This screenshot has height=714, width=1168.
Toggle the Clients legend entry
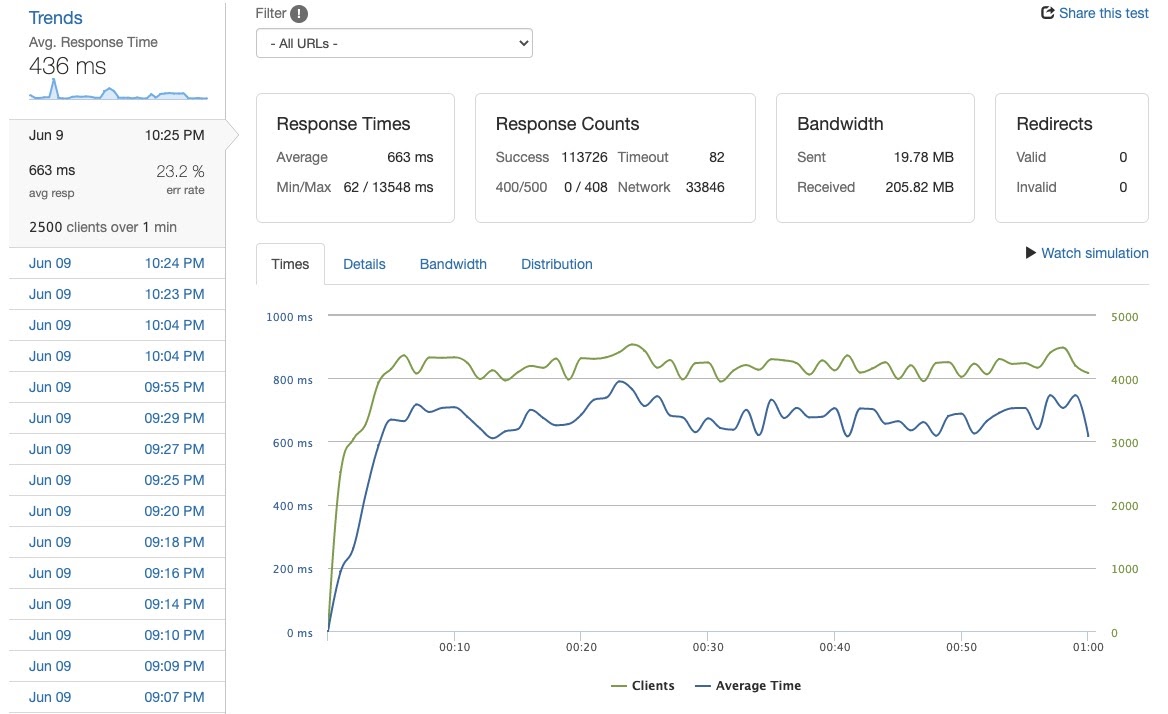tap(643, 686)
